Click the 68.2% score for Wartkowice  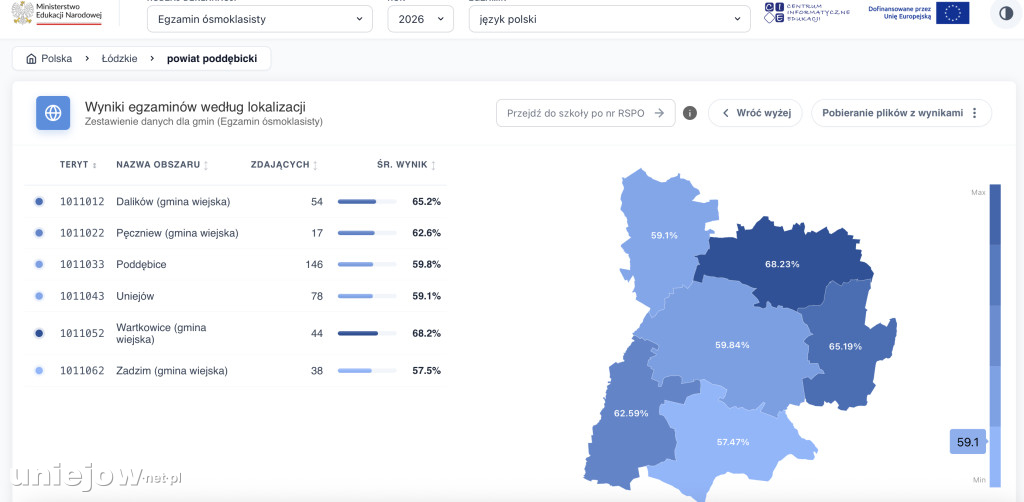[426, 333]
